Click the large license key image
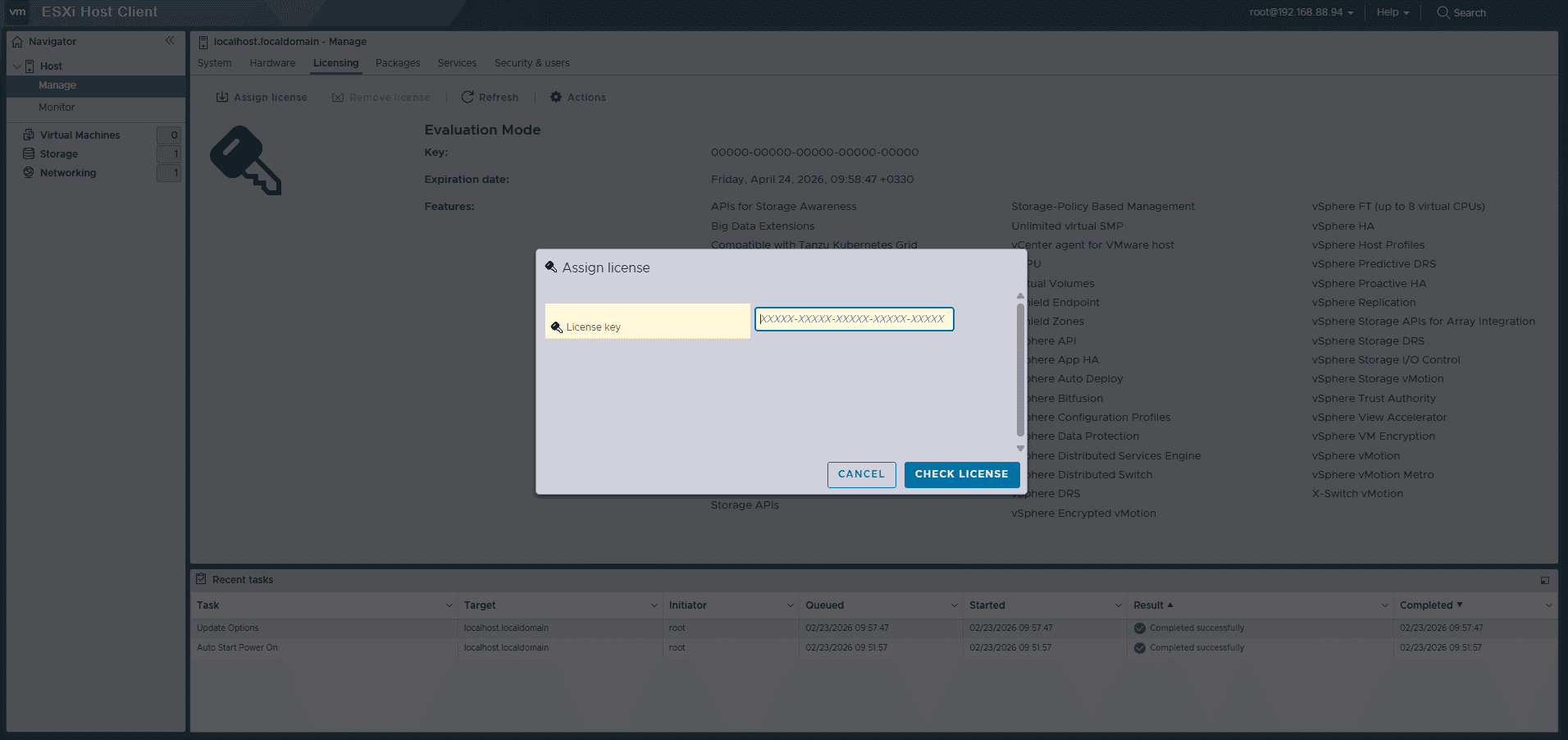 246,160
